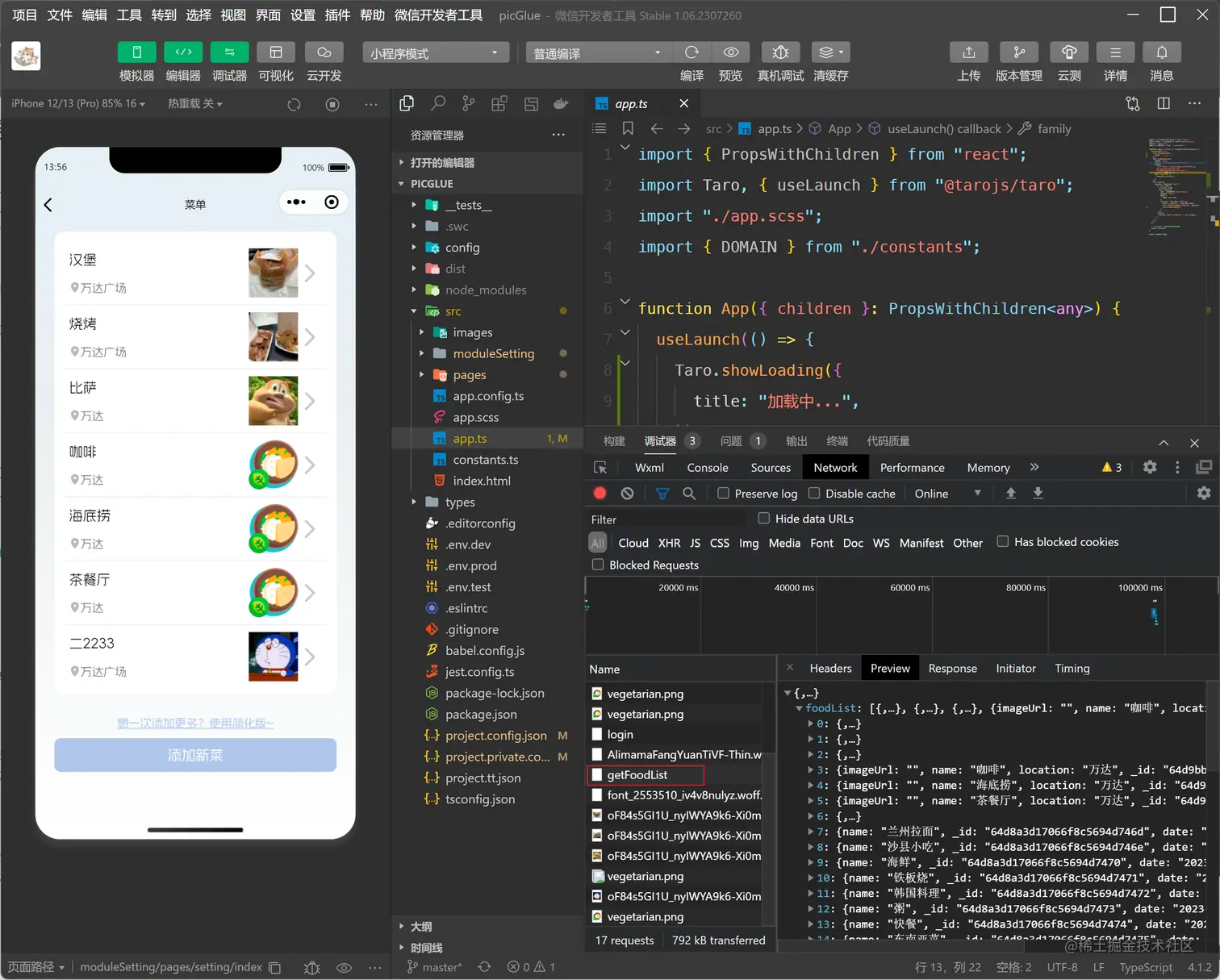Click the simulator stop icon
Image resolution: width=1220 pixels, height=980 pixels.
[332, 104]
